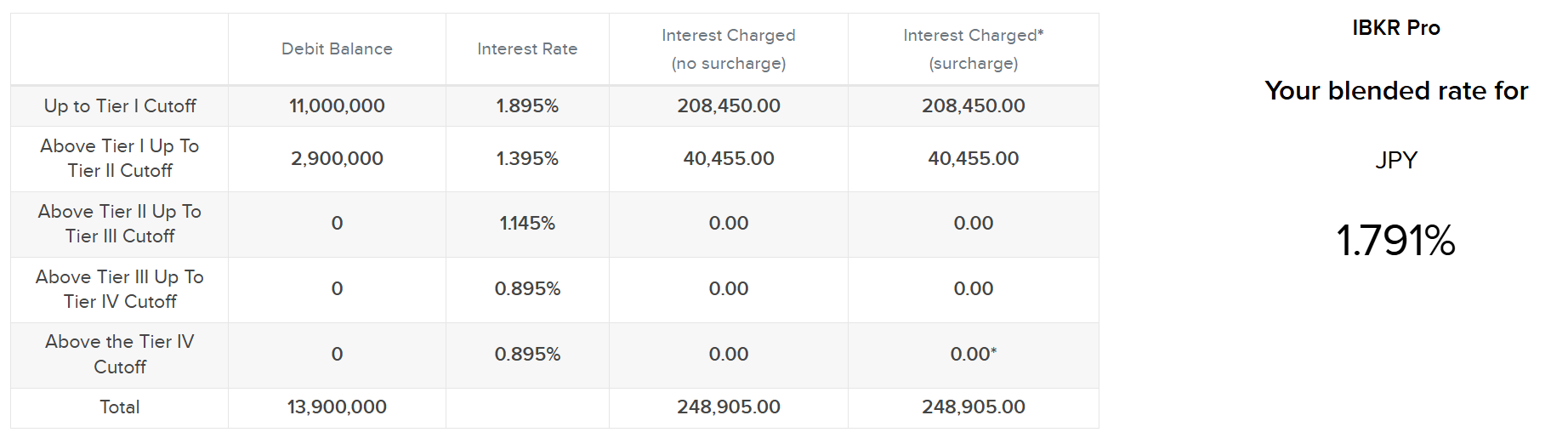The width and height of the screenshot is (1568, 438).
Task: Click the Above Tier I Up To Tier II Cutoff label
Action: 120,158
